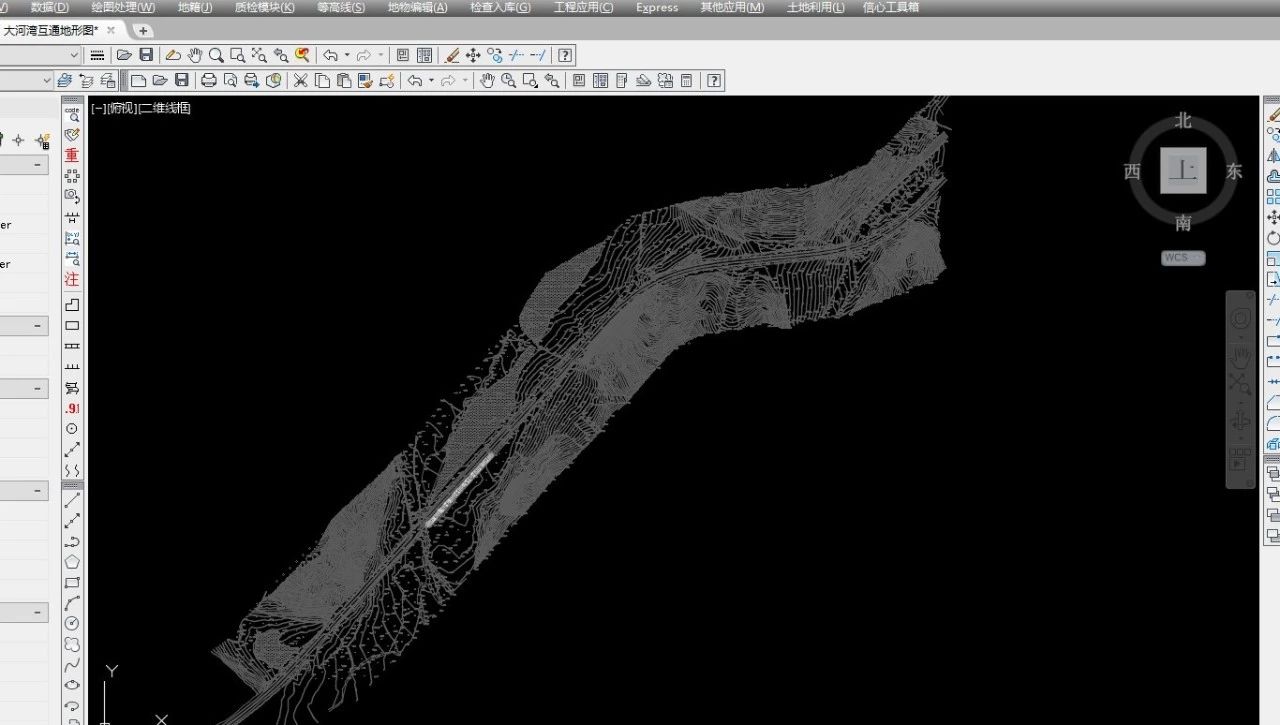This screenshot has height=725, width=1280.
Task: Select the revision cloud tool in left toolbar
Action: click(x=72, y=645)
